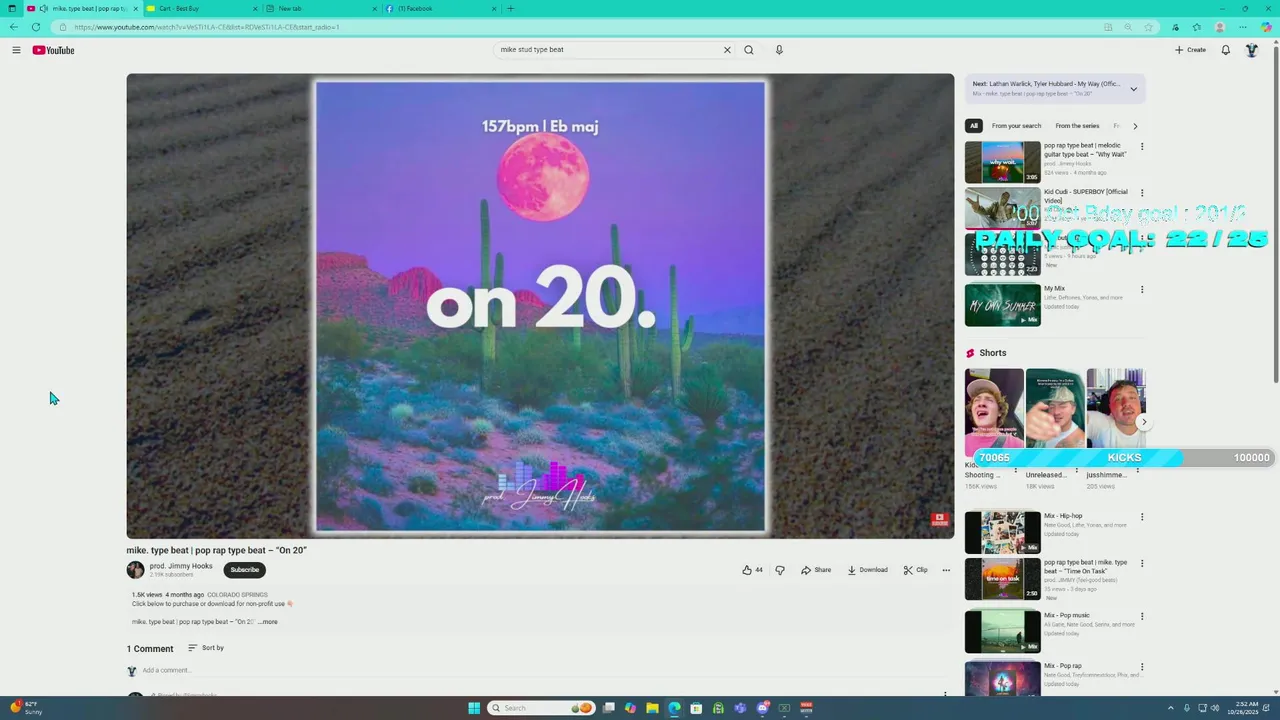Viewport: 1280px width, 720px height.
Task: Like the video with thumbs up
Action: (752, 570)
